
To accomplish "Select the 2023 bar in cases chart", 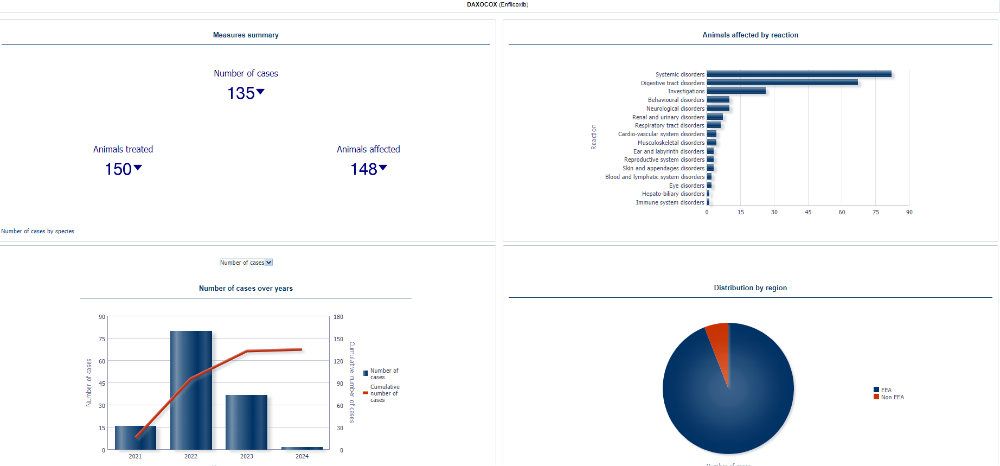I will coord(246,422).
